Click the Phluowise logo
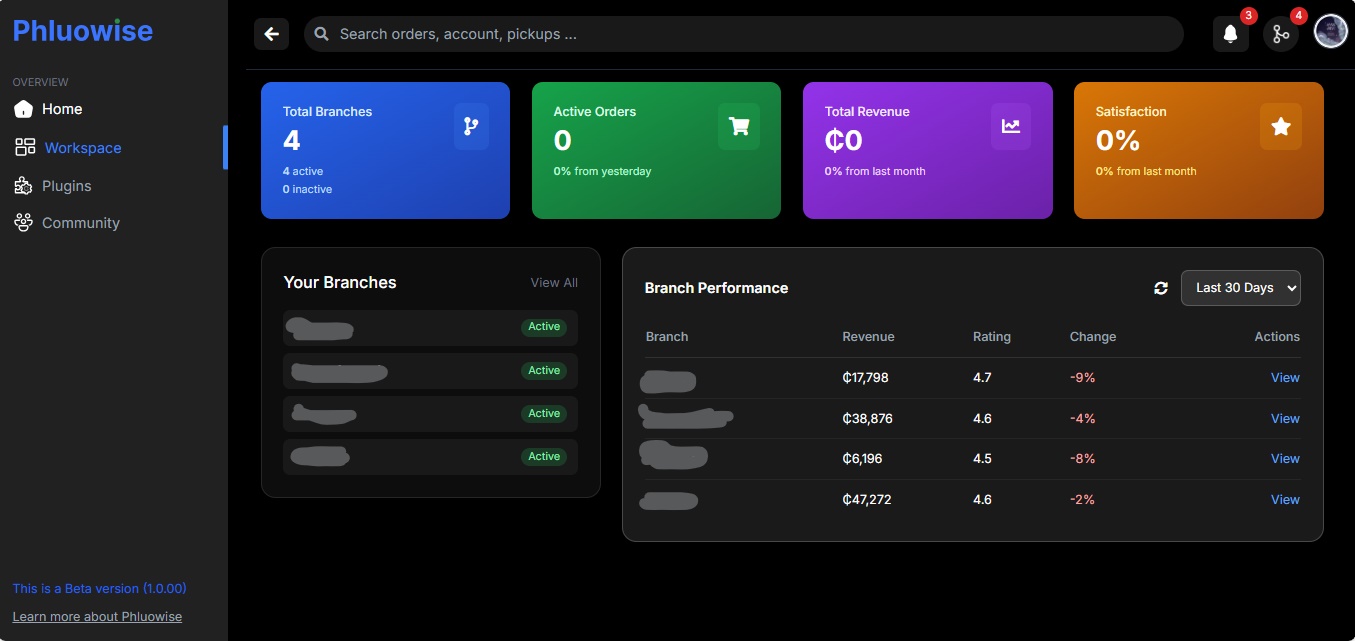The height and width of the screenshot is (641, 1355). tap(83, 31)
